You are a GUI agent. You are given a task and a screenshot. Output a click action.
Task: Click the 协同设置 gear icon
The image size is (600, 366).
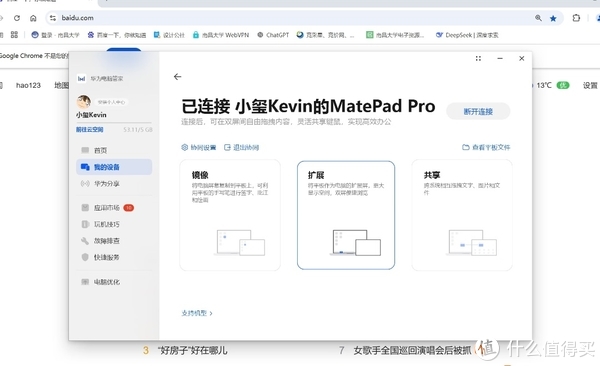(184, 147)
